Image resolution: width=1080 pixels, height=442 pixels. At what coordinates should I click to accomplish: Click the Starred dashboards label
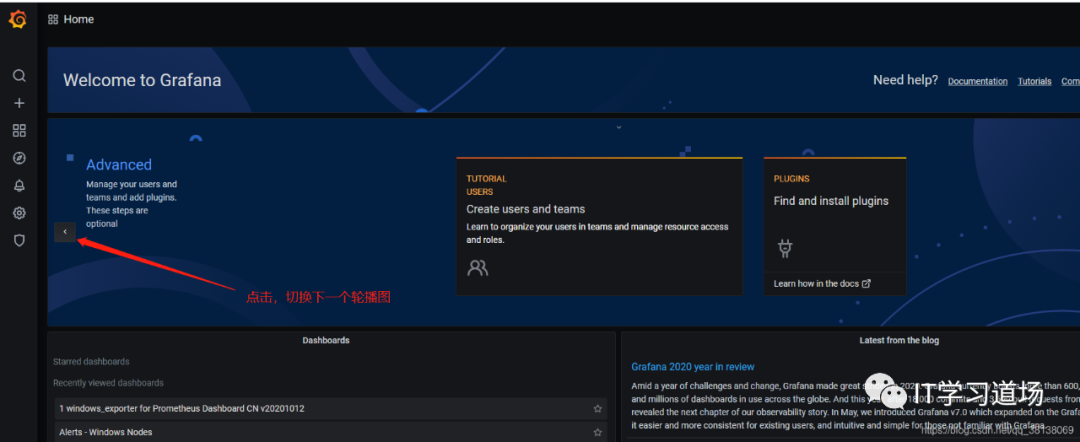point(91,361)
